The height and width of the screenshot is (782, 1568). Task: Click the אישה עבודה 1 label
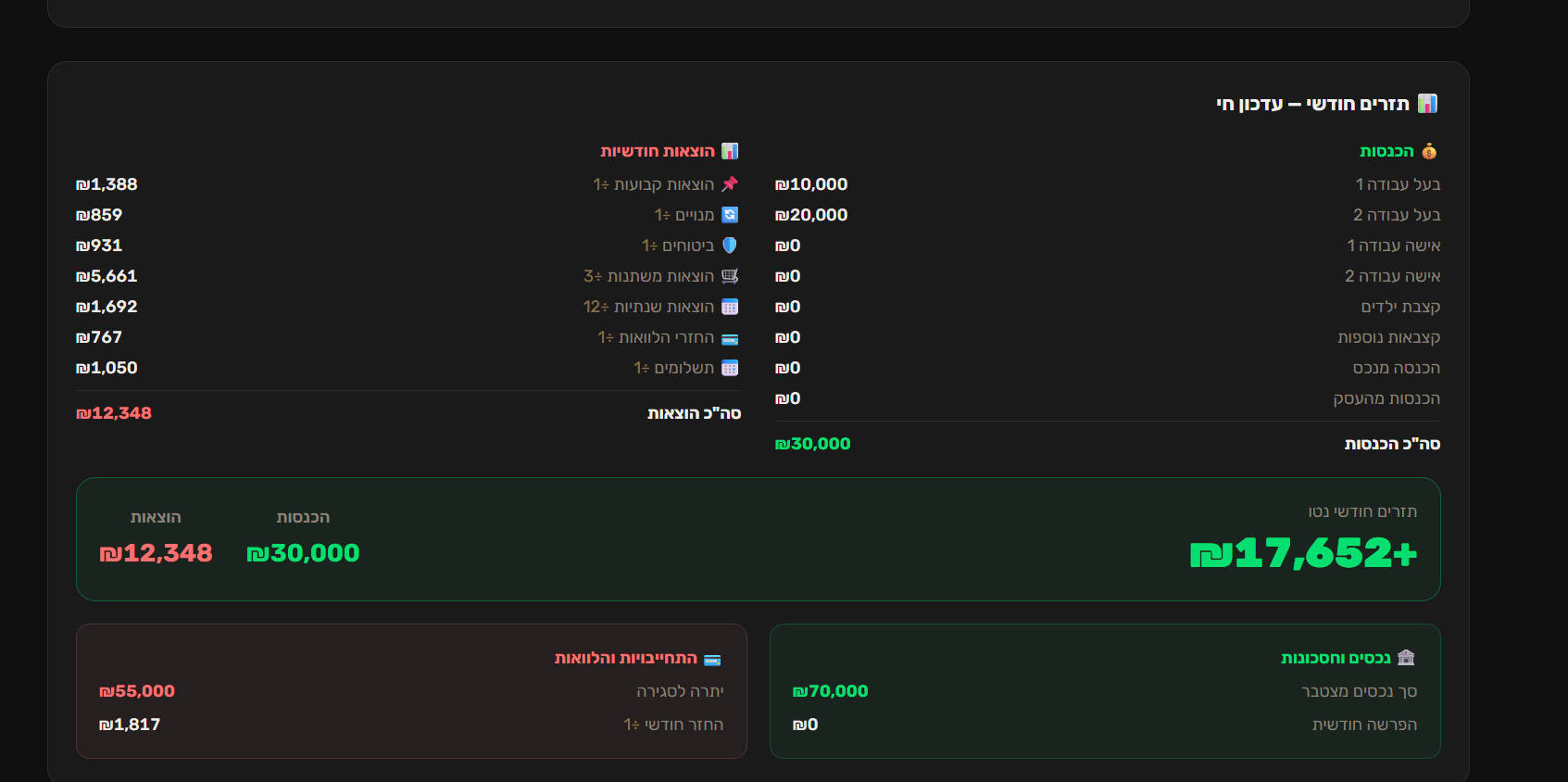(1394, 246)
